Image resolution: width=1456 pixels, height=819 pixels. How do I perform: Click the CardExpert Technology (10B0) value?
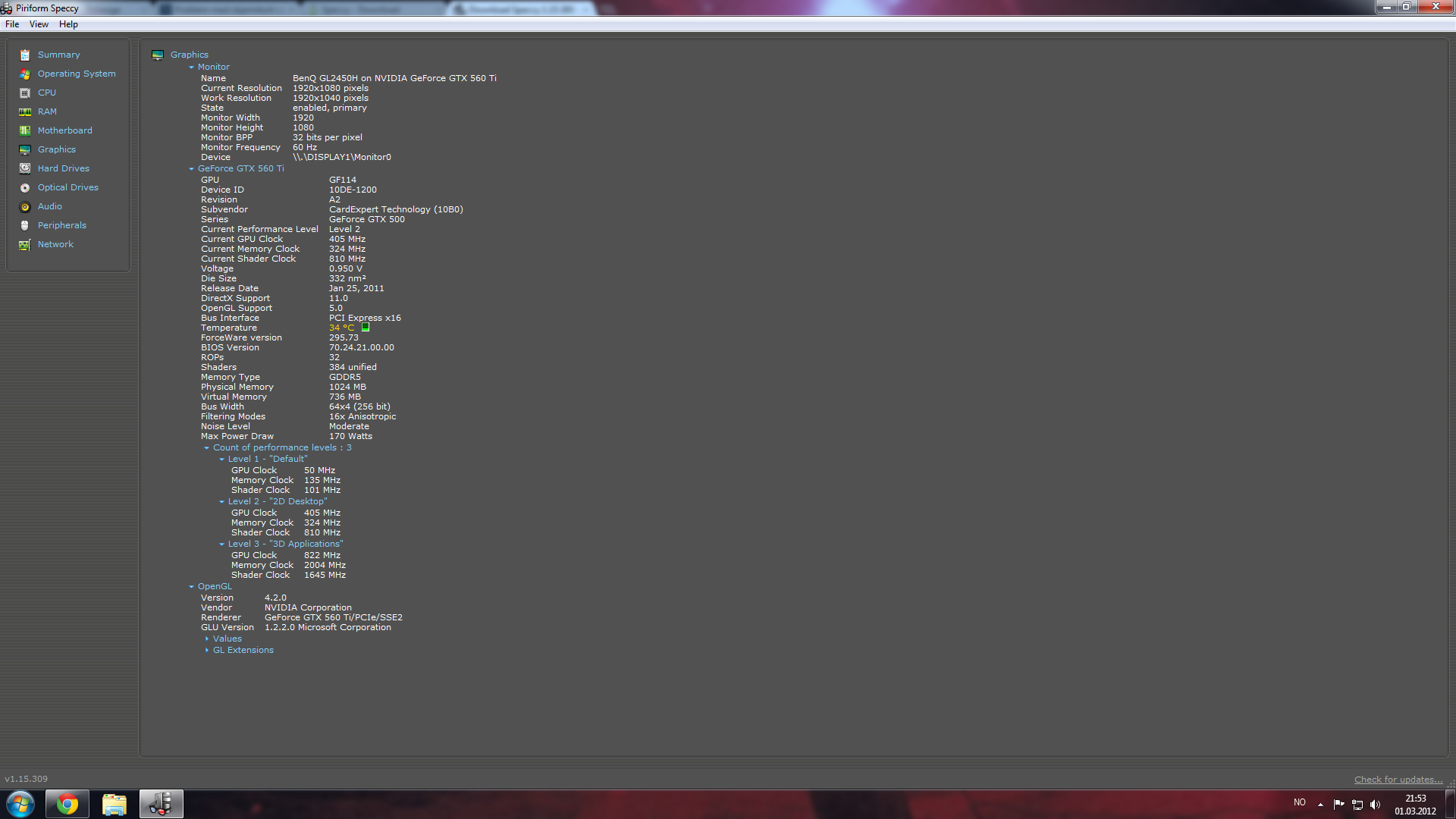tap(396, 209)
